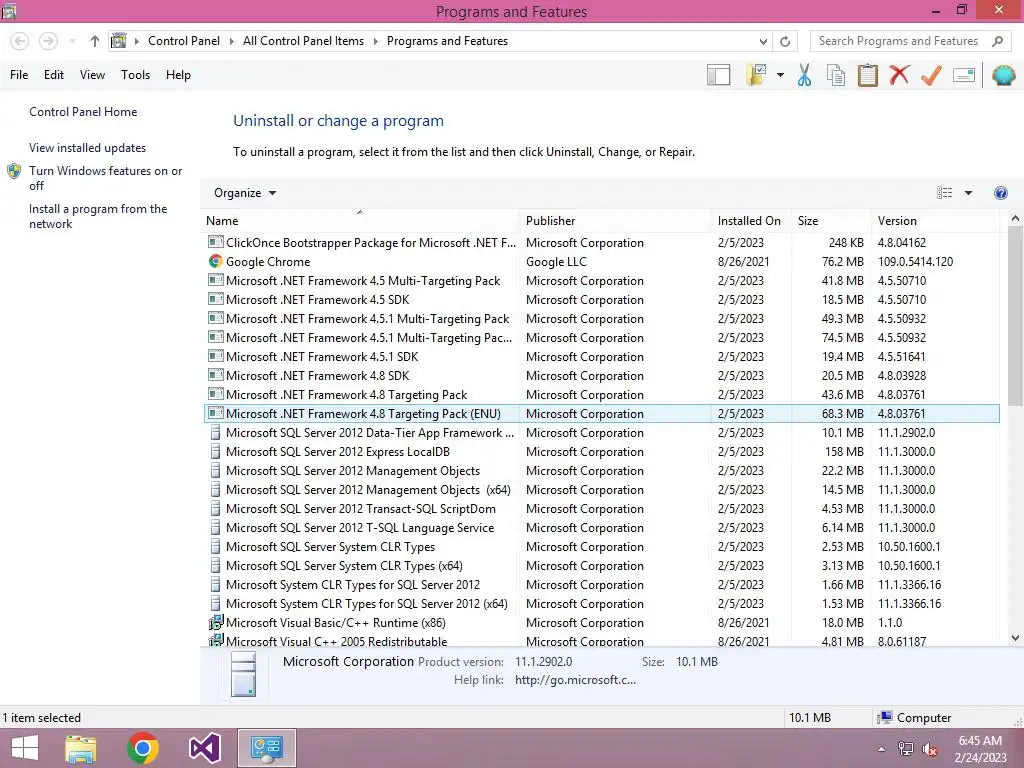The image size is (1024, 768).
Task: Sort by Size column header
Action: point(831,221)
